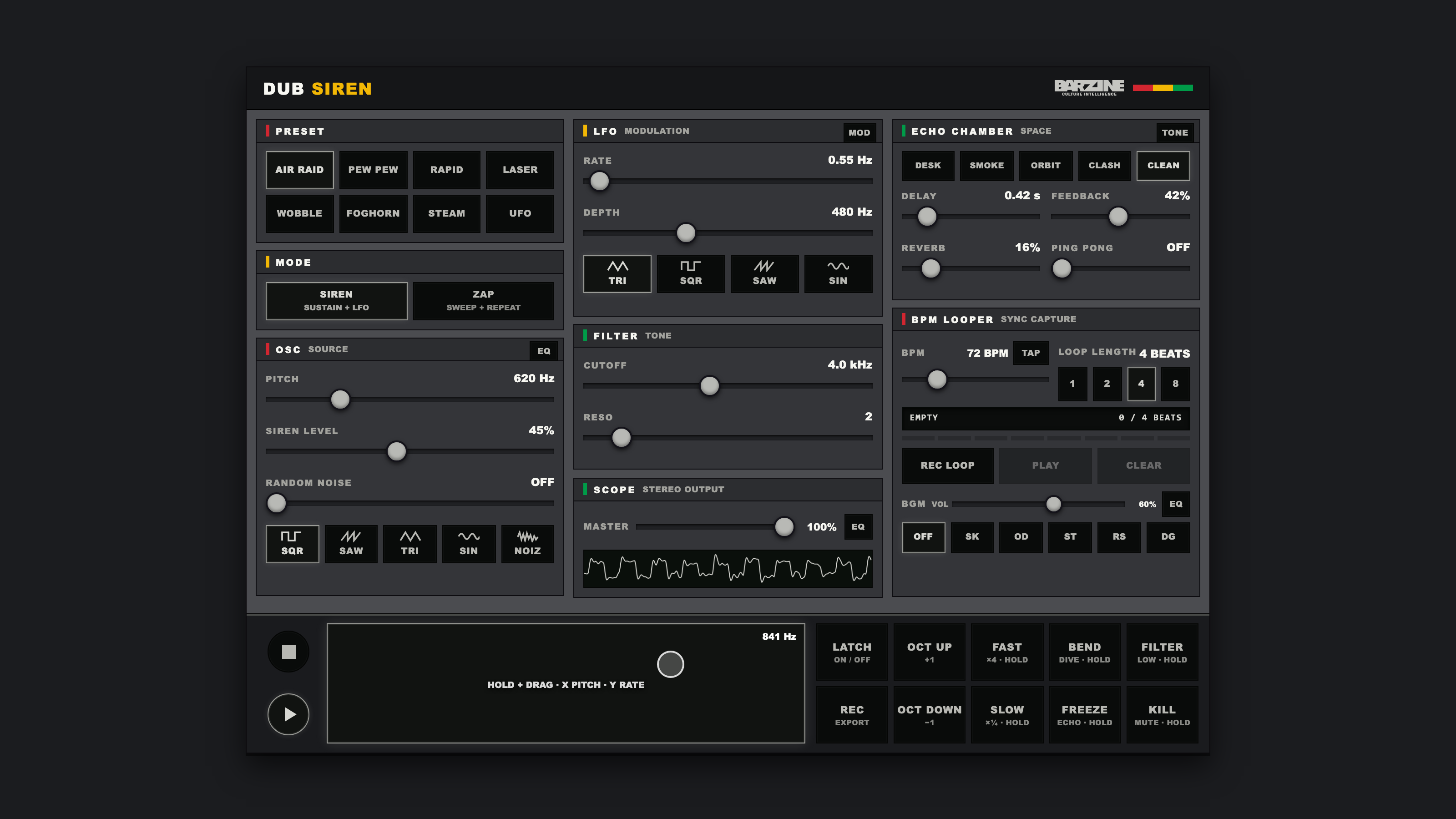Switch mode to ZAP sweep + repeat
The height and width of the screenshot is (819, 1456).
coord(483,301)
